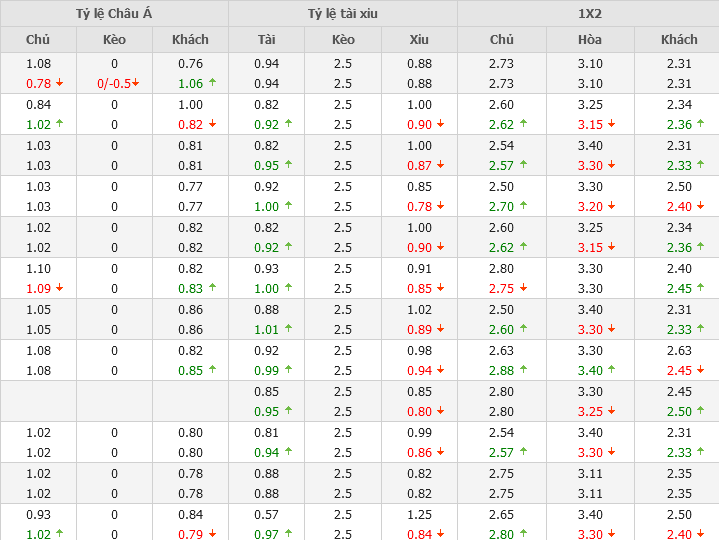Click the Xiu column header
Viewport: 719px width, 540px height.
coord(419,39)
